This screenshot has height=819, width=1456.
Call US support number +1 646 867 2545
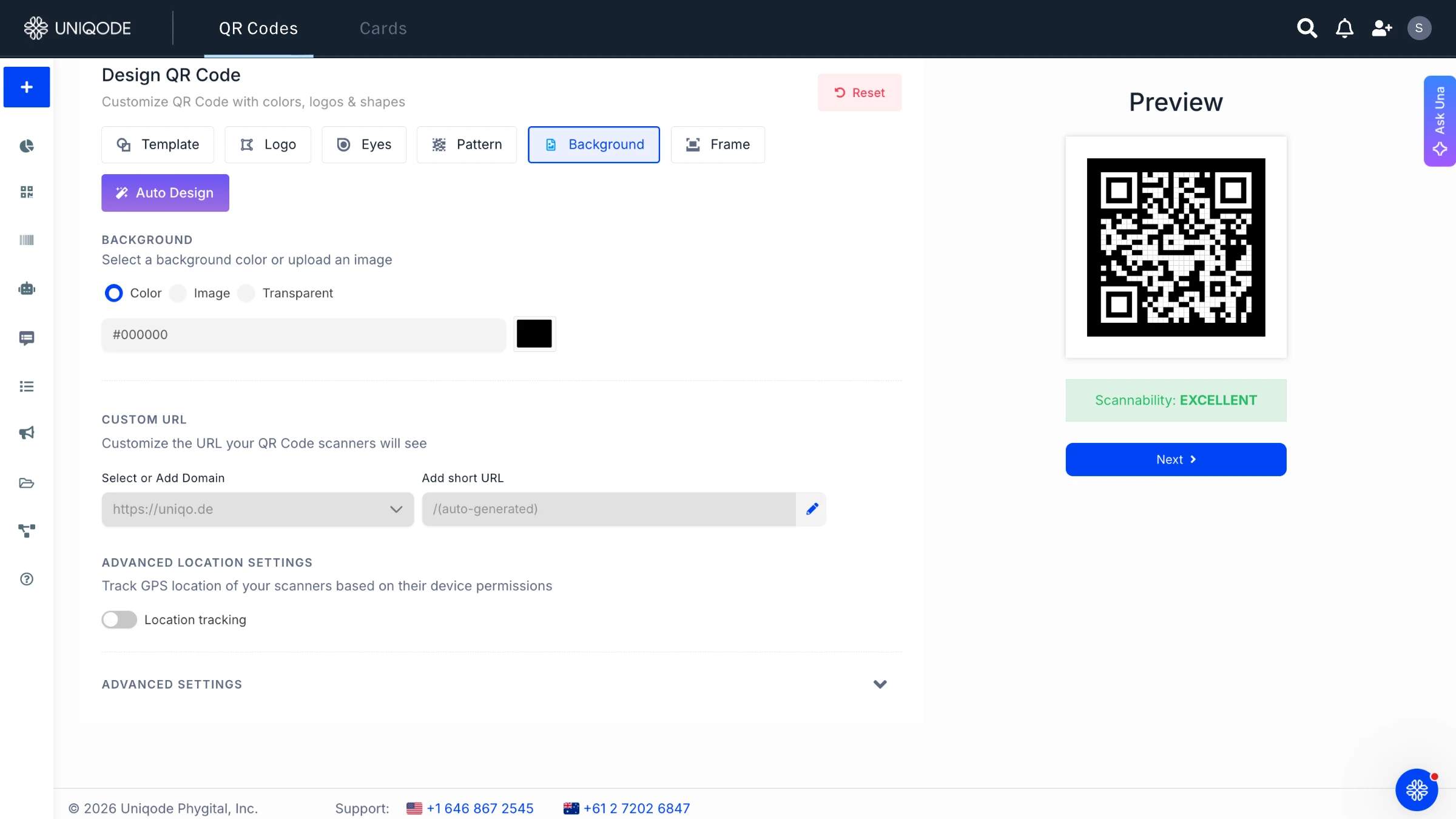click(480, 808)
